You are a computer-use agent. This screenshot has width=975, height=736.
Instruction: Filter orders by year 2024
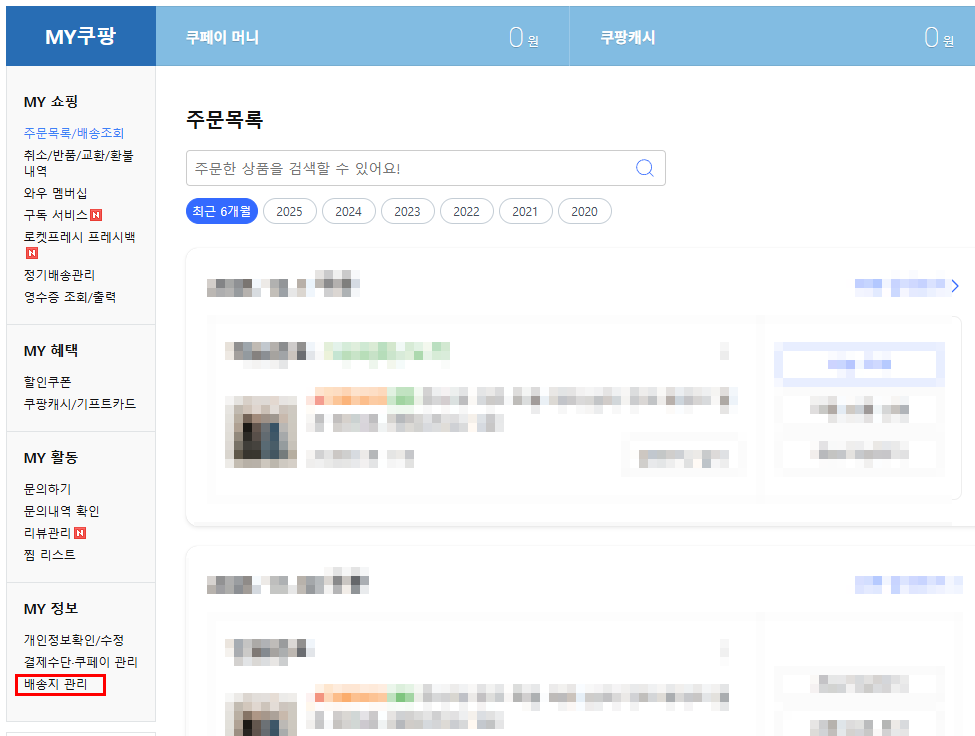pos(348,211)
